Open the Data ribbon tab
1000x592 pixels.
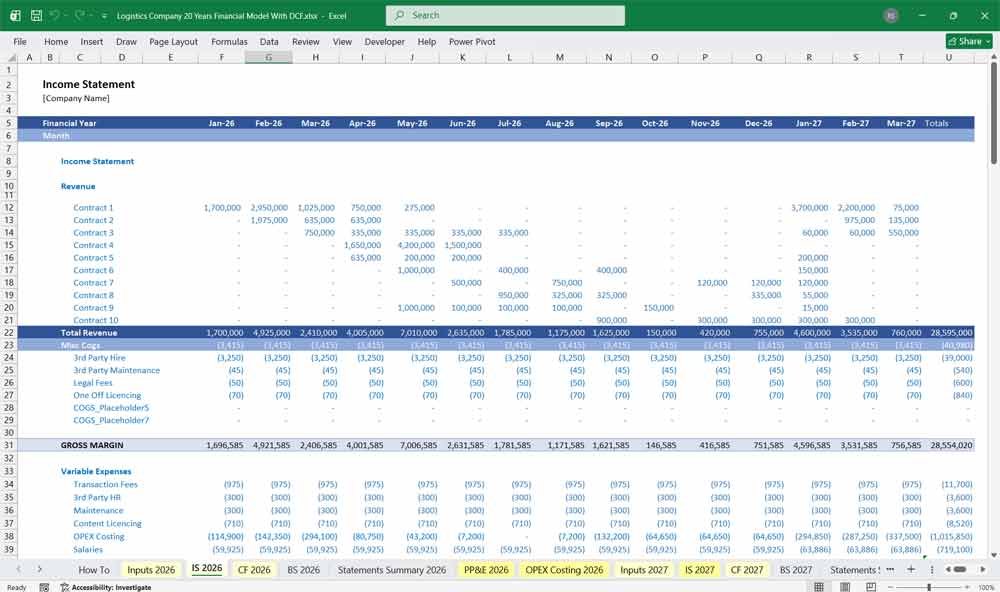click(x=269, y=41)
